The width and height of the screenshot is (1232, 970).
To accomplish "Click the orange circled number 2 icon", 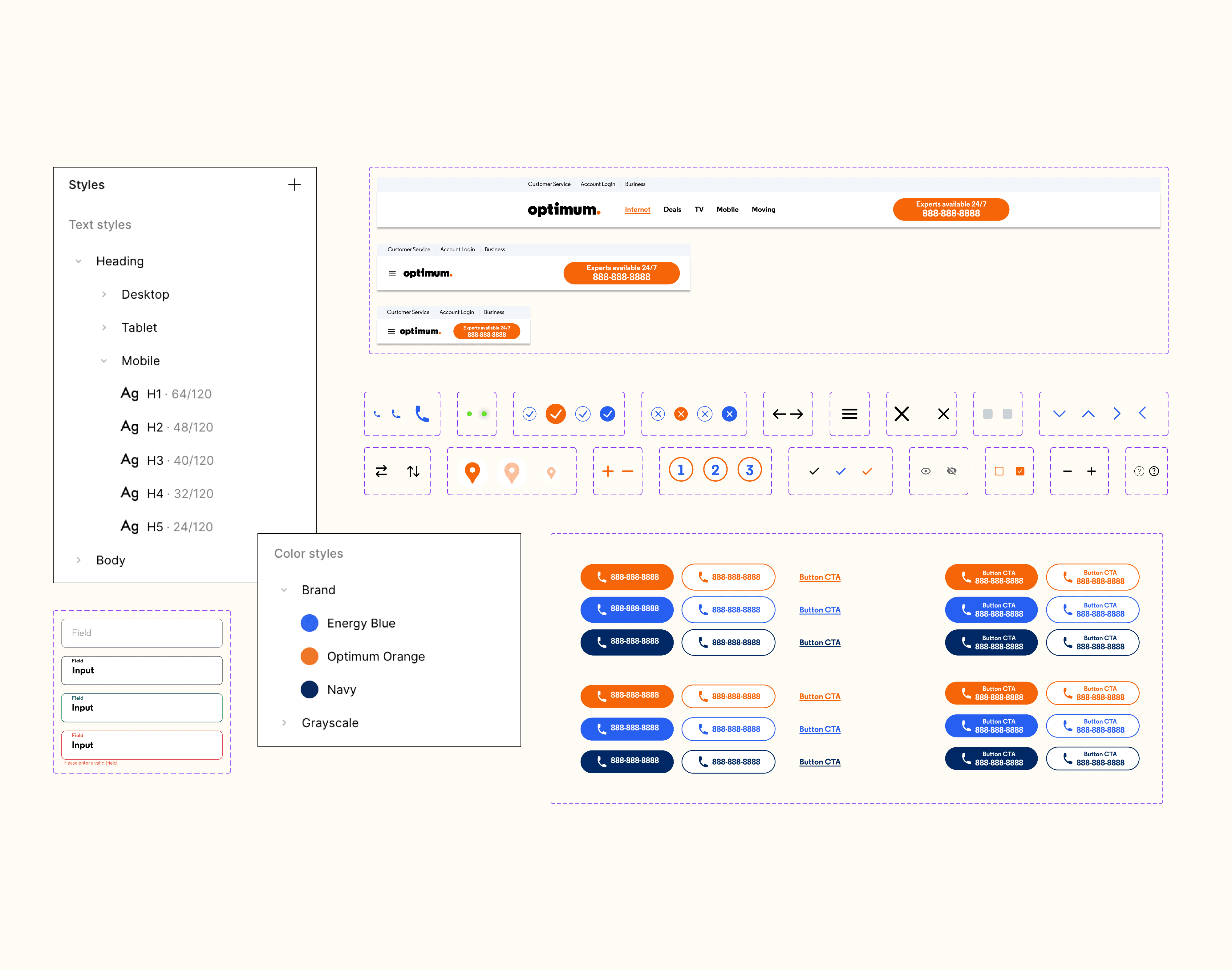I will pyautogui.click(x=715, y=470).
